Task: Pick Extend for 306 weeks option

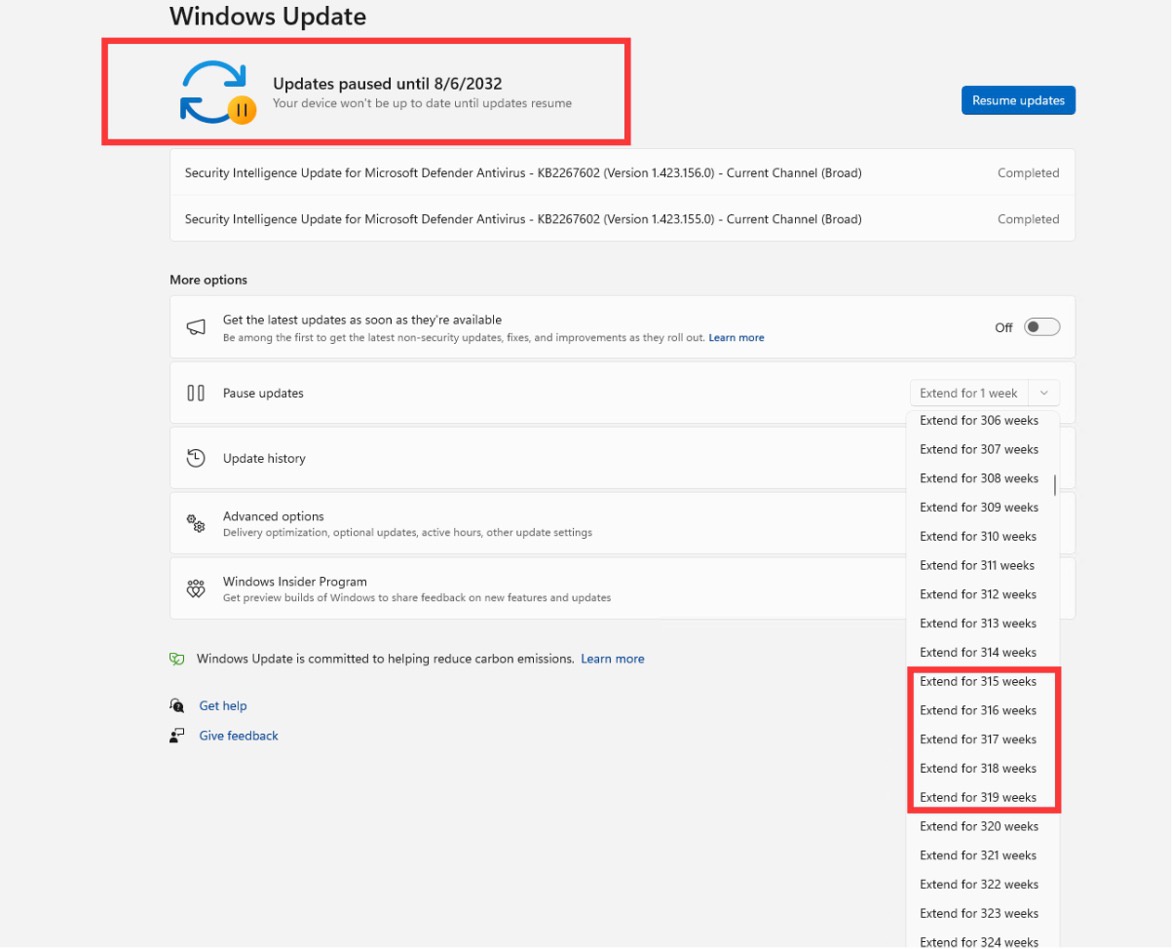Action: [x=978, y=420]
